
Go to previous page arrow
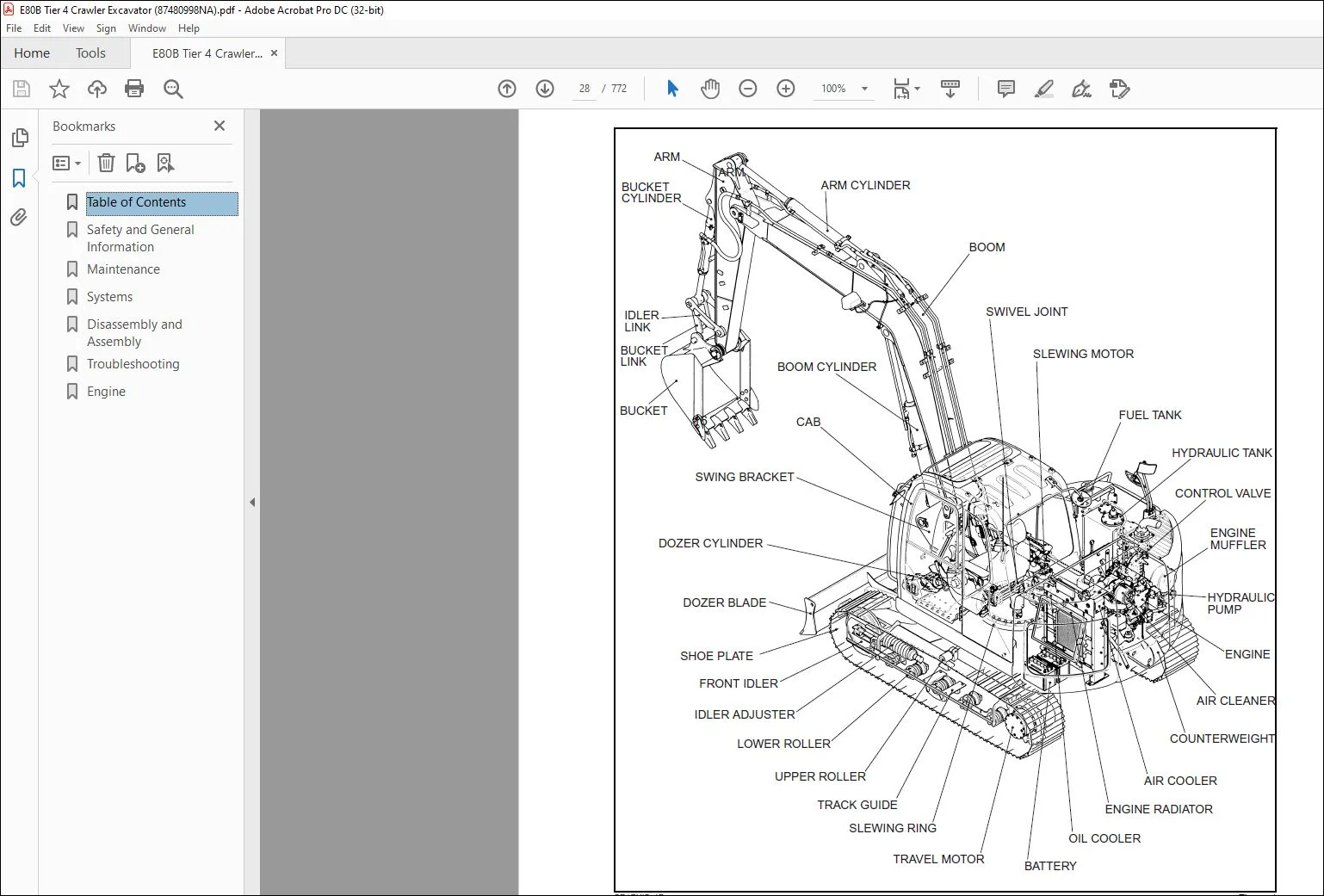[x=507, y=89]
